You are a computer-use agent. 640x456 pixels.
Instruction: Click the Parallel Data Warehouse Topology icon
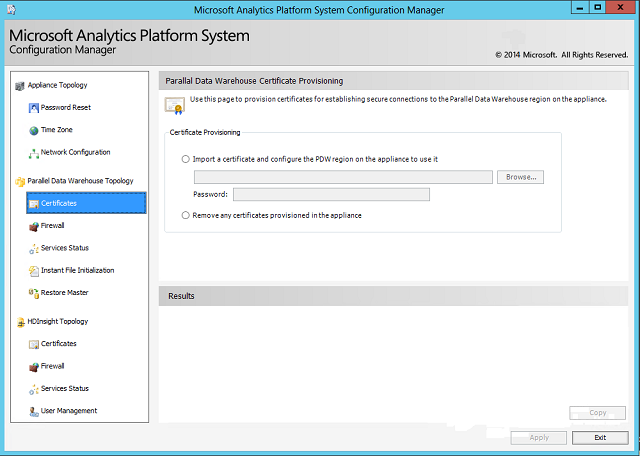point(20,181)
